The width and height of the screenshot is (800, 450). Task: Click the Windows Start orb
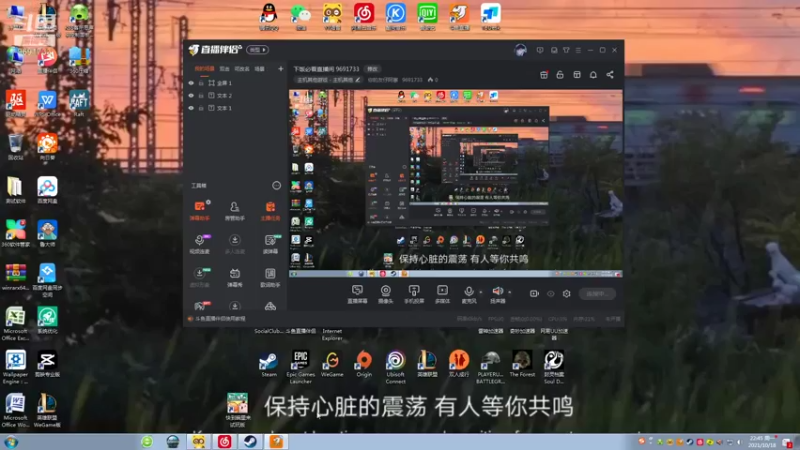11,442
